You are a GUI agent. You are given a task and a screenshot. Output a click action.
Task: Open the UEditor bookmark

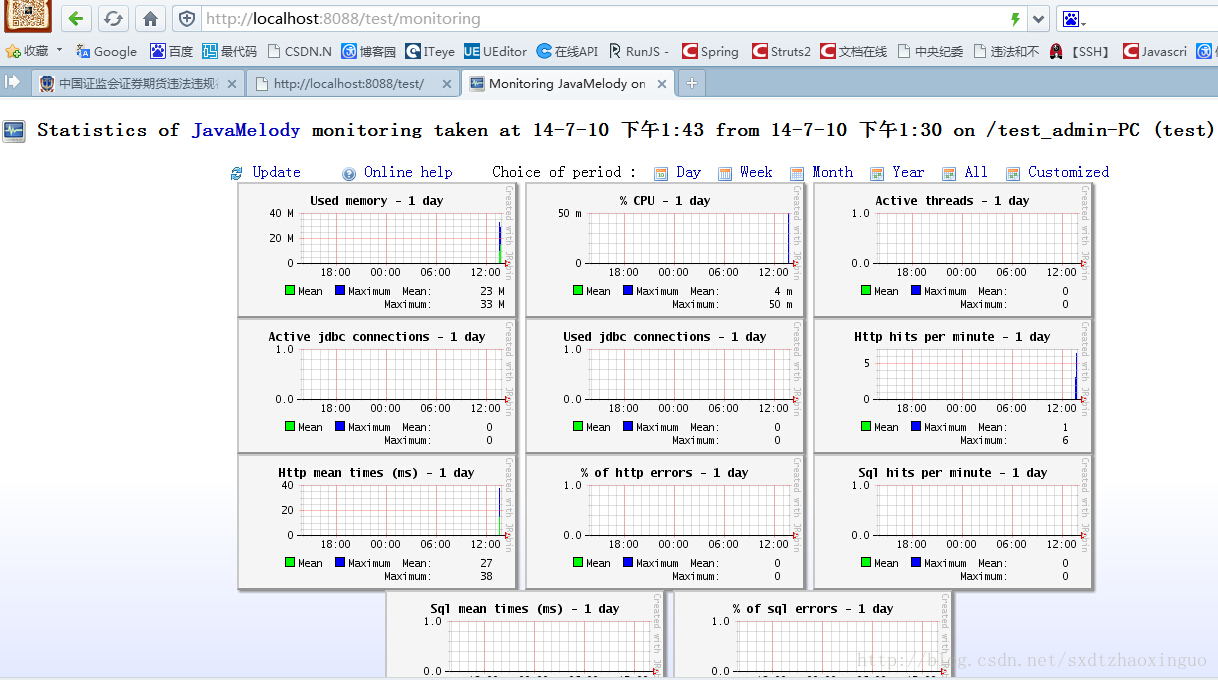[x=495, y=51]
